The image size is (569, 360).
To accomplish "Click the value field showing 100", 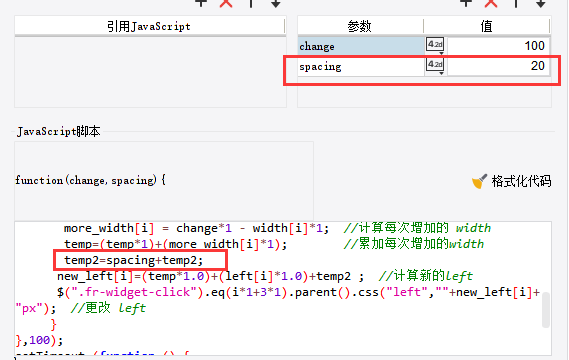I will tap(498, 46).
